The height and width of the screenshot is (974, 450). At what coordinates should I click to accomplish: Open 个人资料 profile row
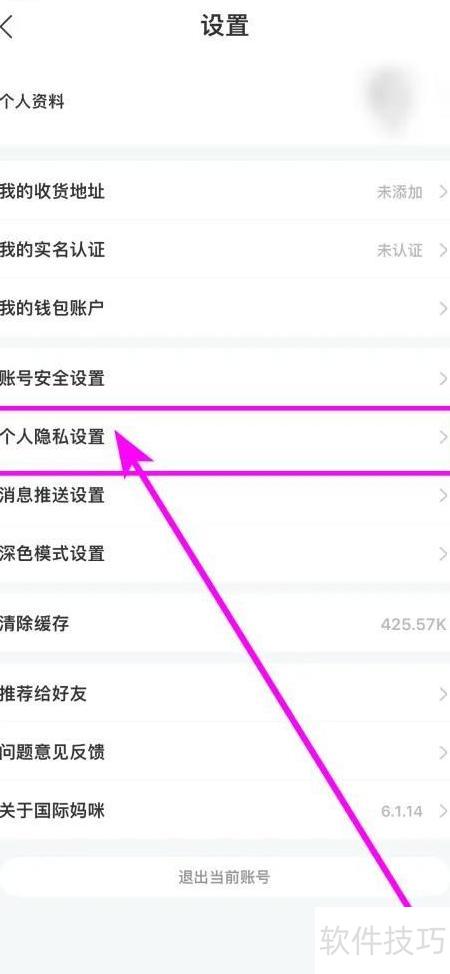pos(225,101)
